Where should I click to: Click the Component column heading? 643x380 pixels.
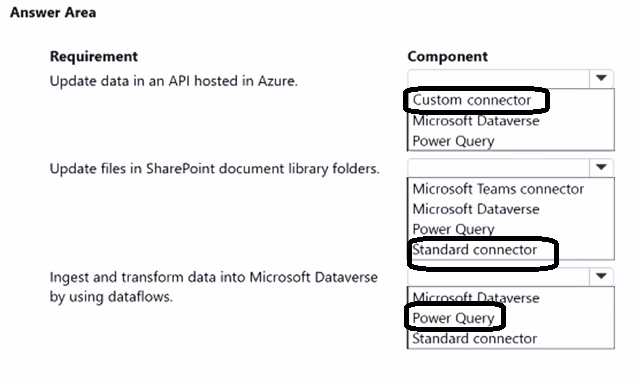point(447,56)
